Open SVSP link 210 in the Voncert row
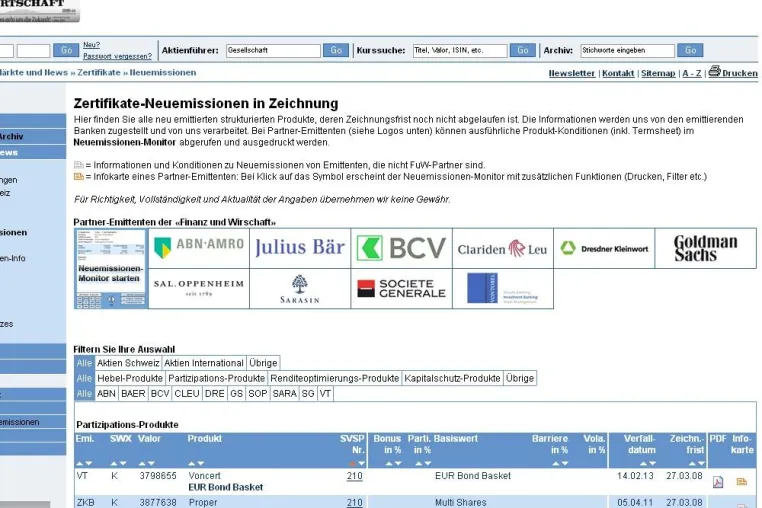The image size is (762, 508). (355, 476)
